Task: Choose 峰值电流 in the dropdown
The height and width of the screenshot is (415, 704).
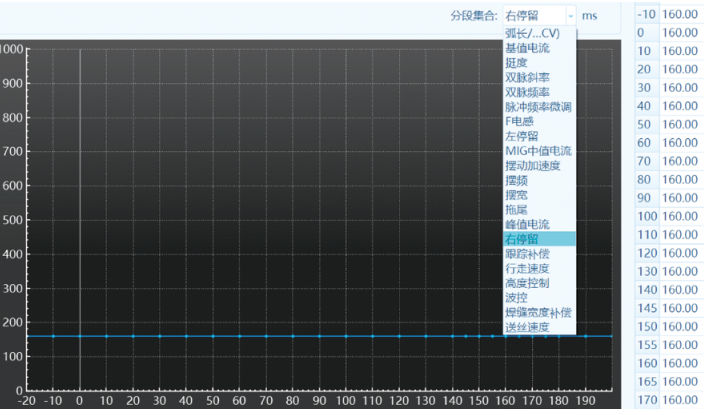Action: pos(526,225)
